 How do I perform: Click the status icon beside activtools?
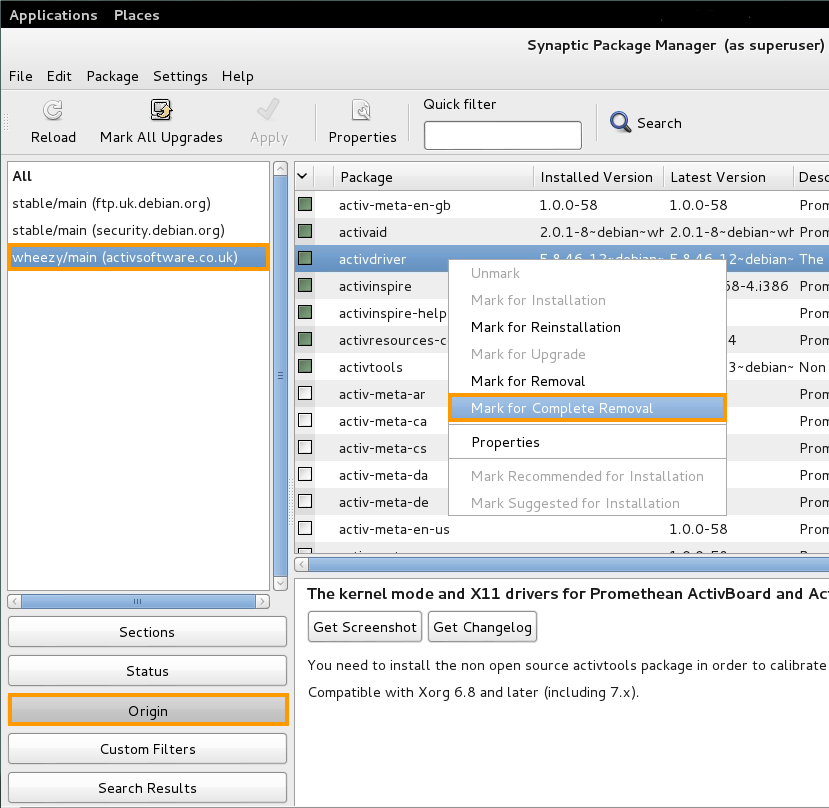(x=305, y=367)
